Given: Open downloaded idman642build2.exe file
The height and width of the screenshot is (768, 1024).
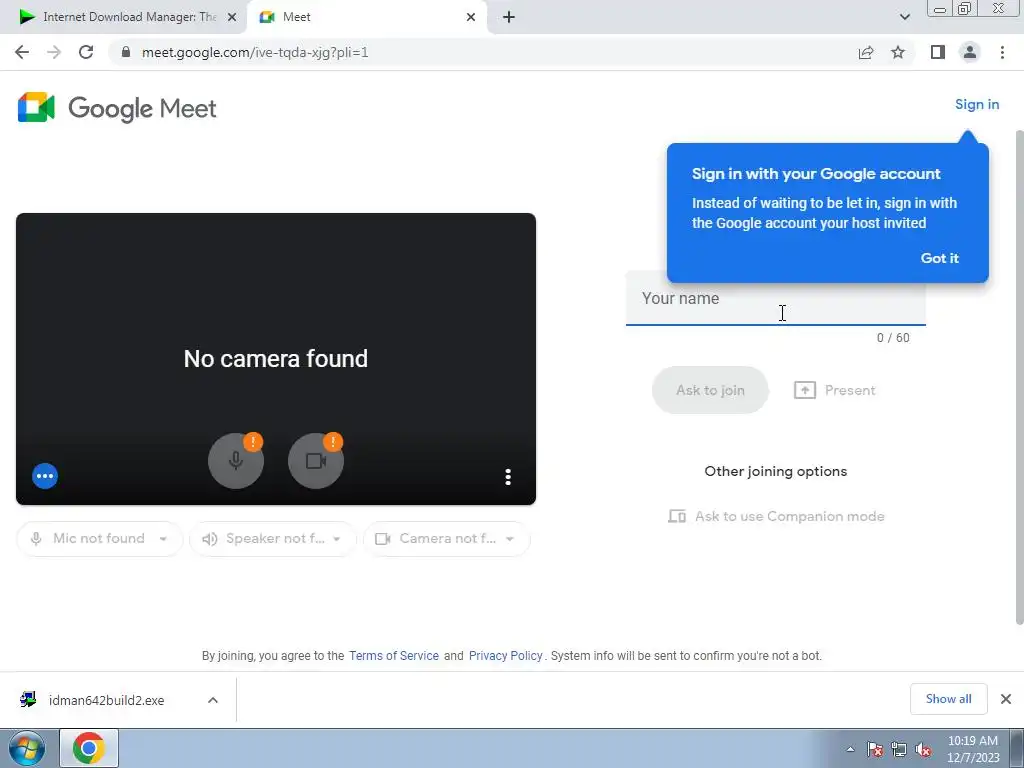Looking at the screenshot, I should [105, 700].
